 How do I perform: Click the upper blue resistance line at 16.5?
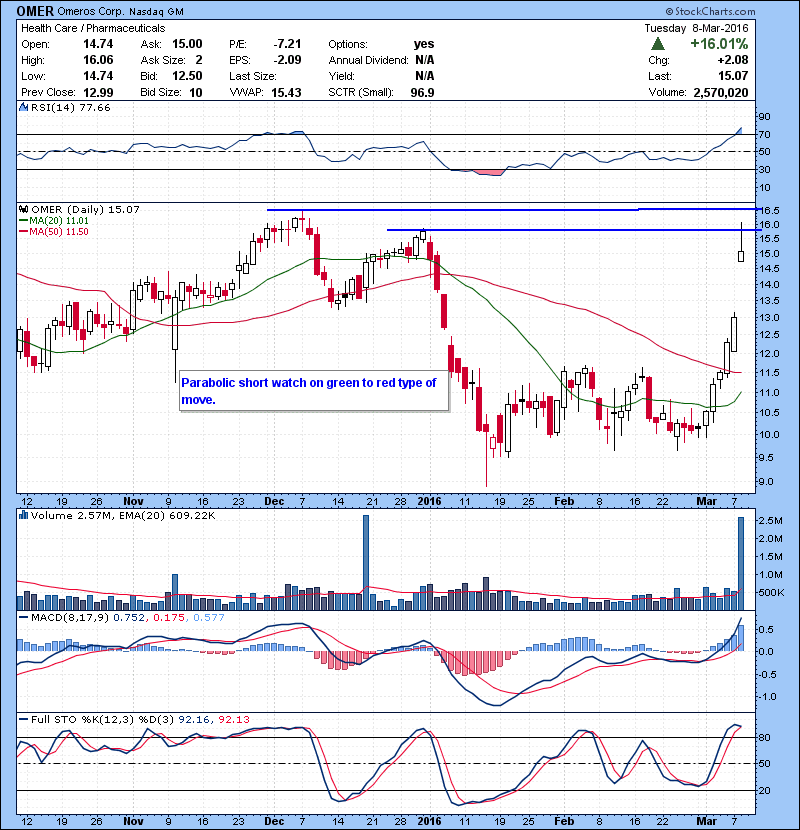(x=513, y=210)
